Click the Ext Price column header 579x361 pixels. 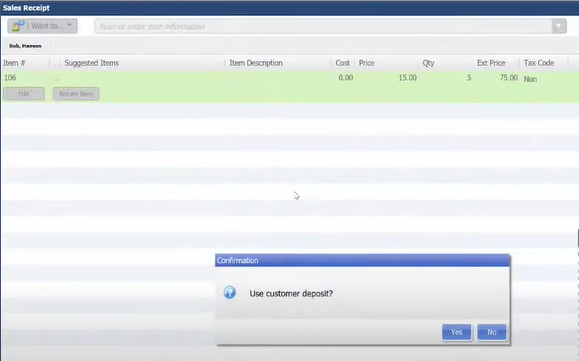pos(491,63)
